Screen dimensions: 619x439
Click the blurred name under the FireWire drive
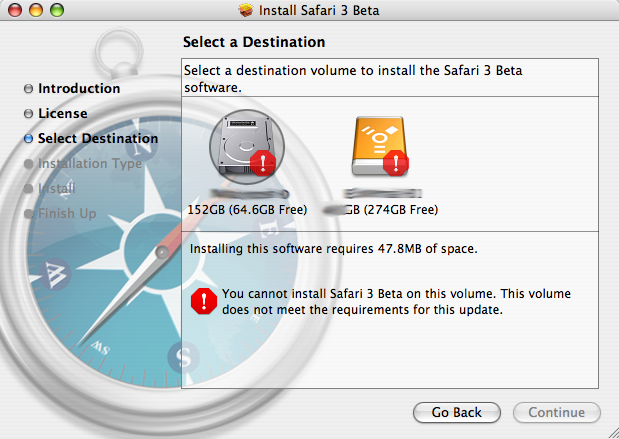tap(382, 193)
